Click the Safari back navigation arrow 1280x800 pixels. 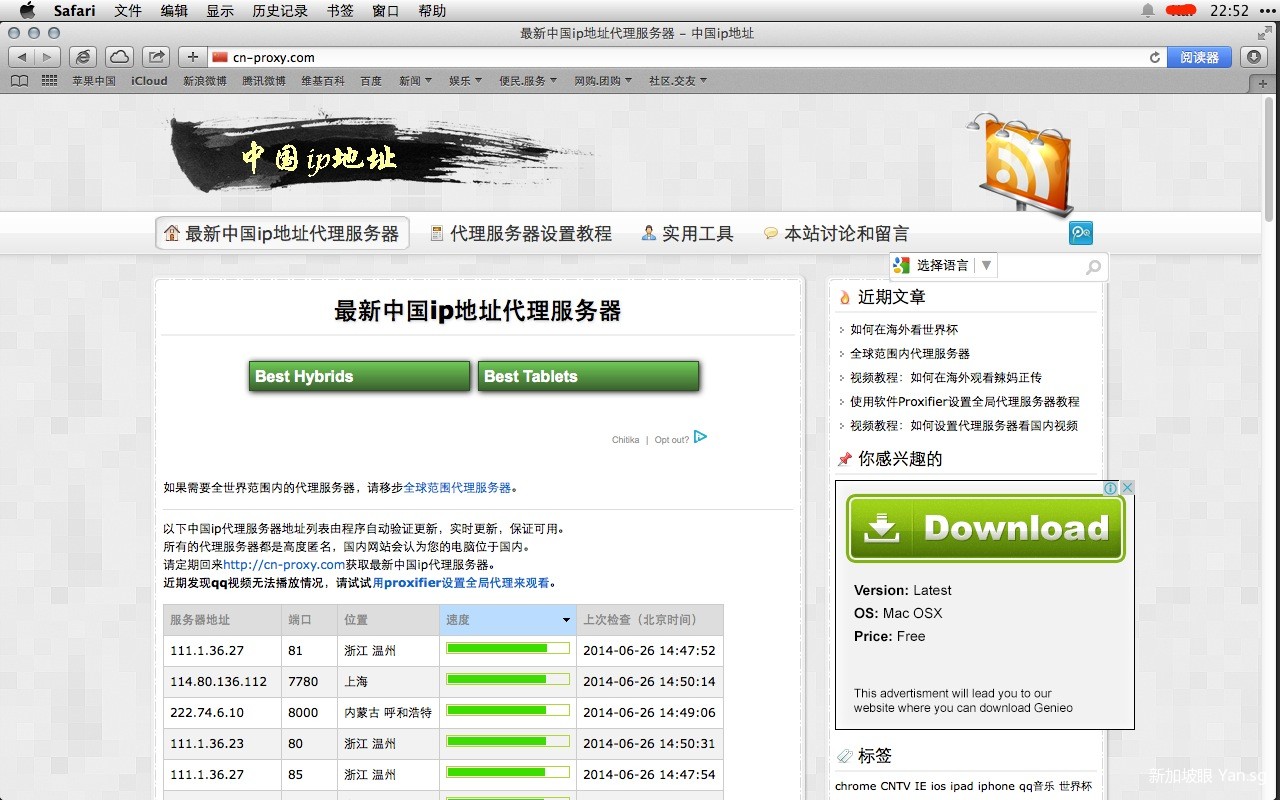[x=22, y=57]
